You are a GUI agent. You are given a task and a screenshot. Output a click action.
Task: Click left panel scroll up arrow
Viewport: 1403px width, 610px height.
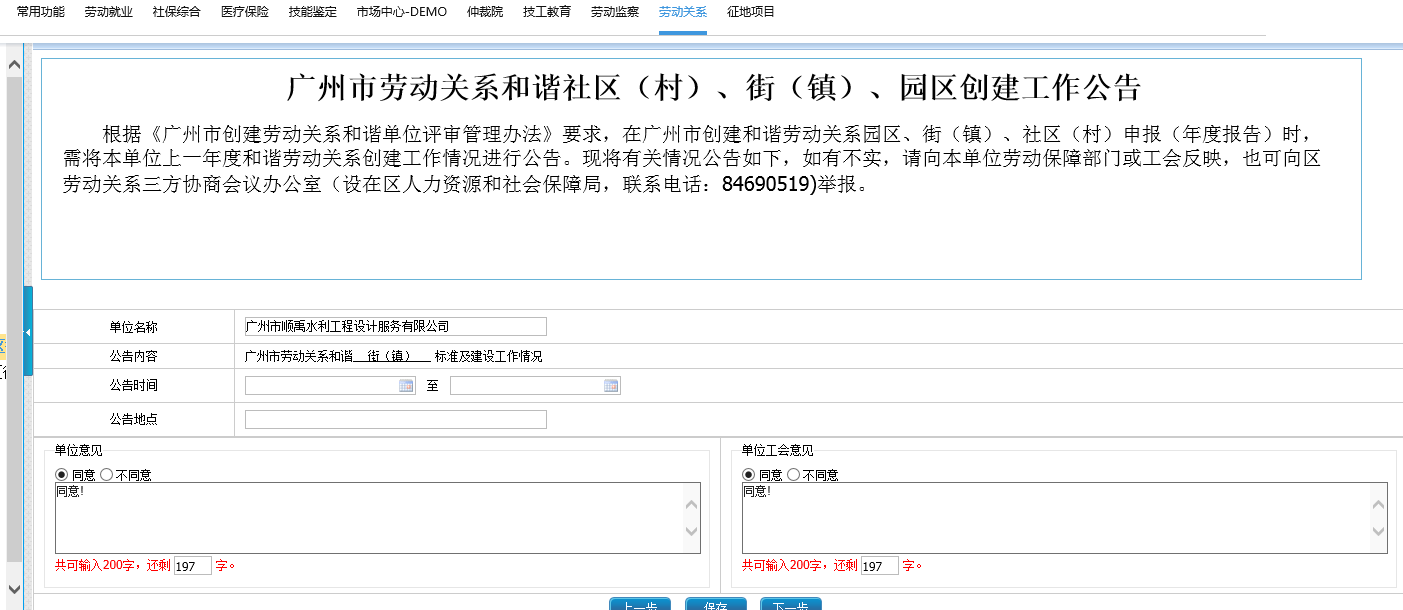[14, 64]
